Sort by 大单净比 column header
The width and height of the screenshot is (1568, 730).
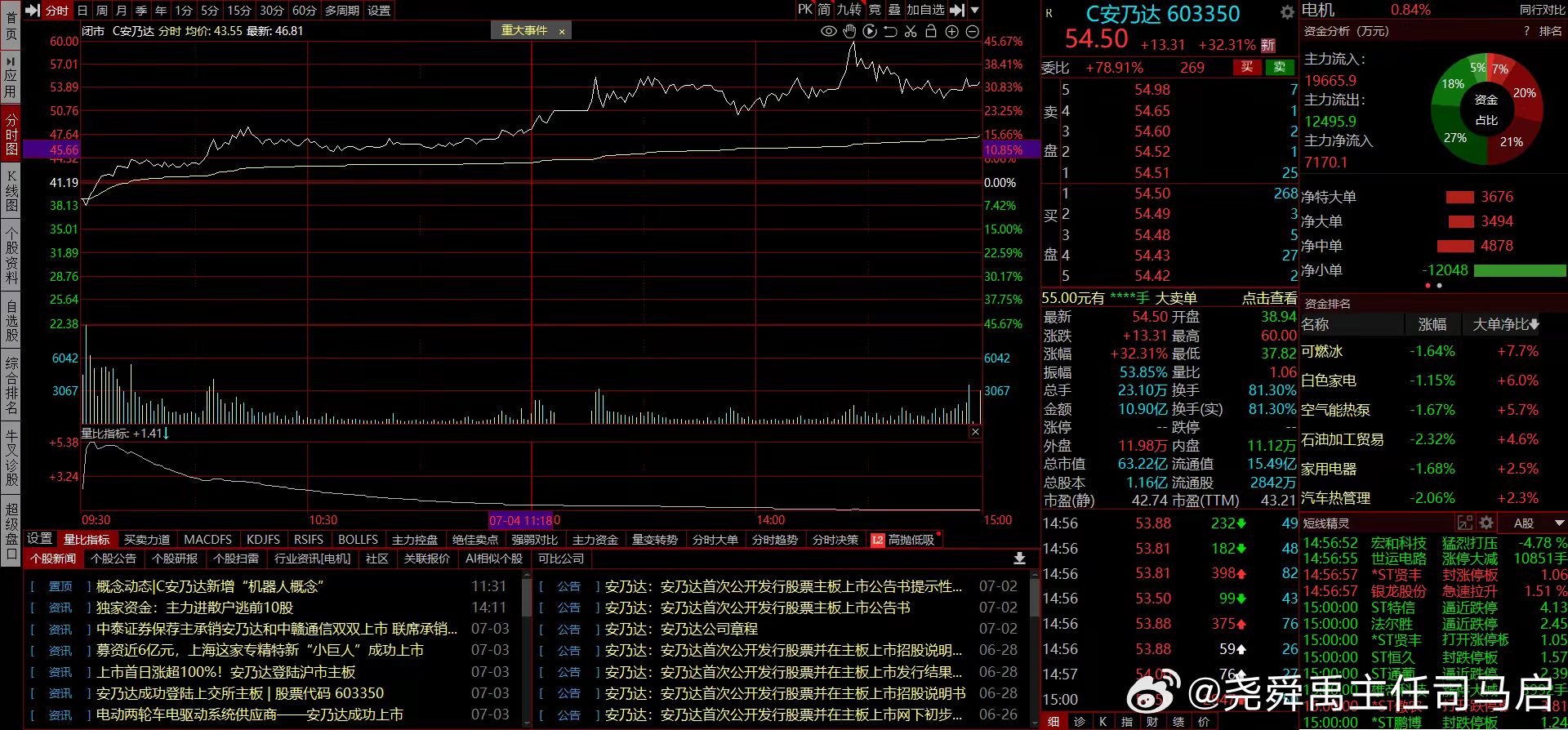click(1504, 324)
